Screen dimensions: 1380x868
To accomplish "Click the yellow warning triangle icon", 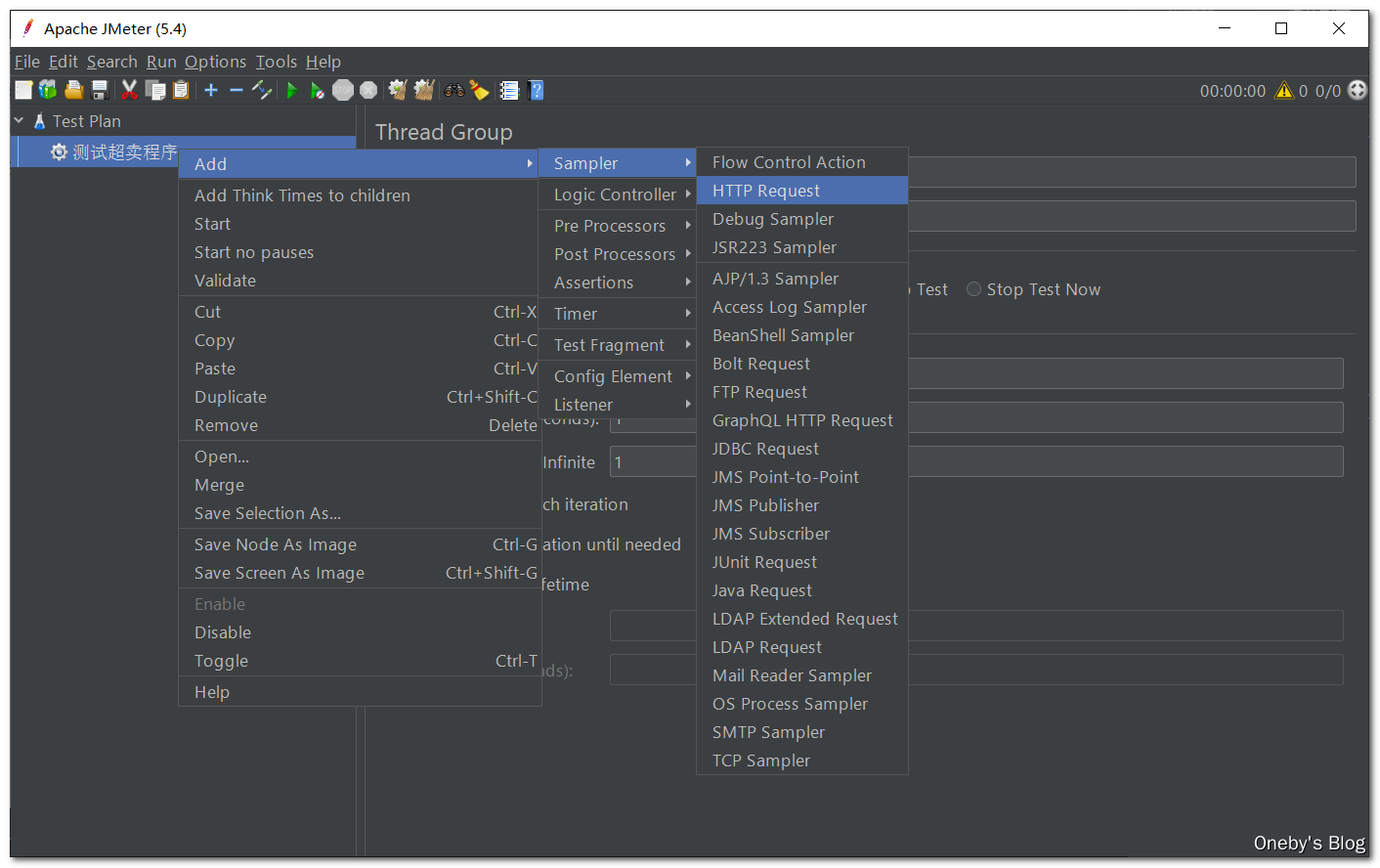I will click(1284, 90).
